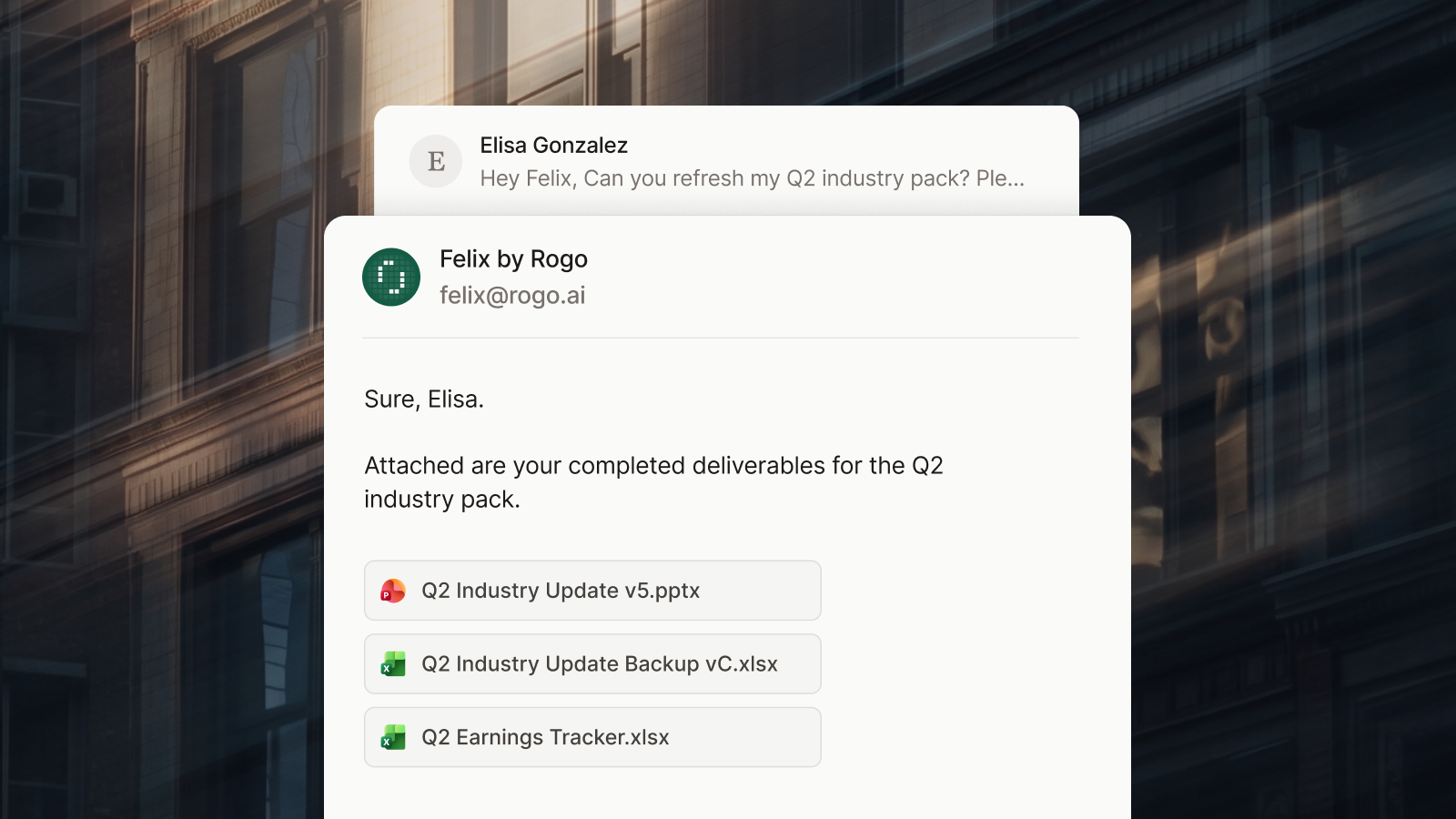Expand the truncated preview 'Hey Felix, Can you refresh...'
Image resolution: width=1456 pixels, height=819 pixels.
coord(752,178)
